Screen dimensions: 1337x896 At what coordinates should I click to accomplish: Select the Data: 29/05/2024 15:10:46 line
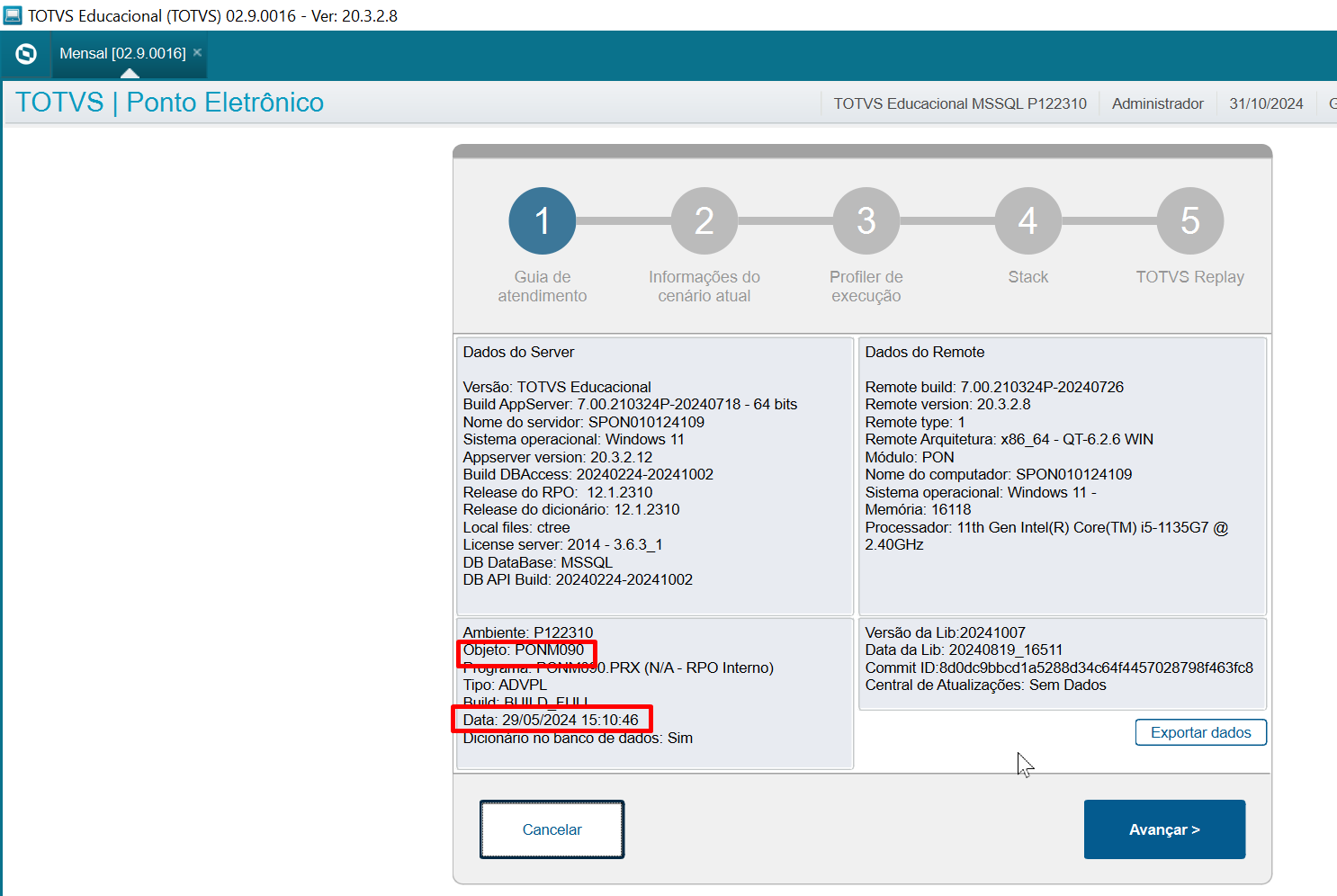[551, 720]
